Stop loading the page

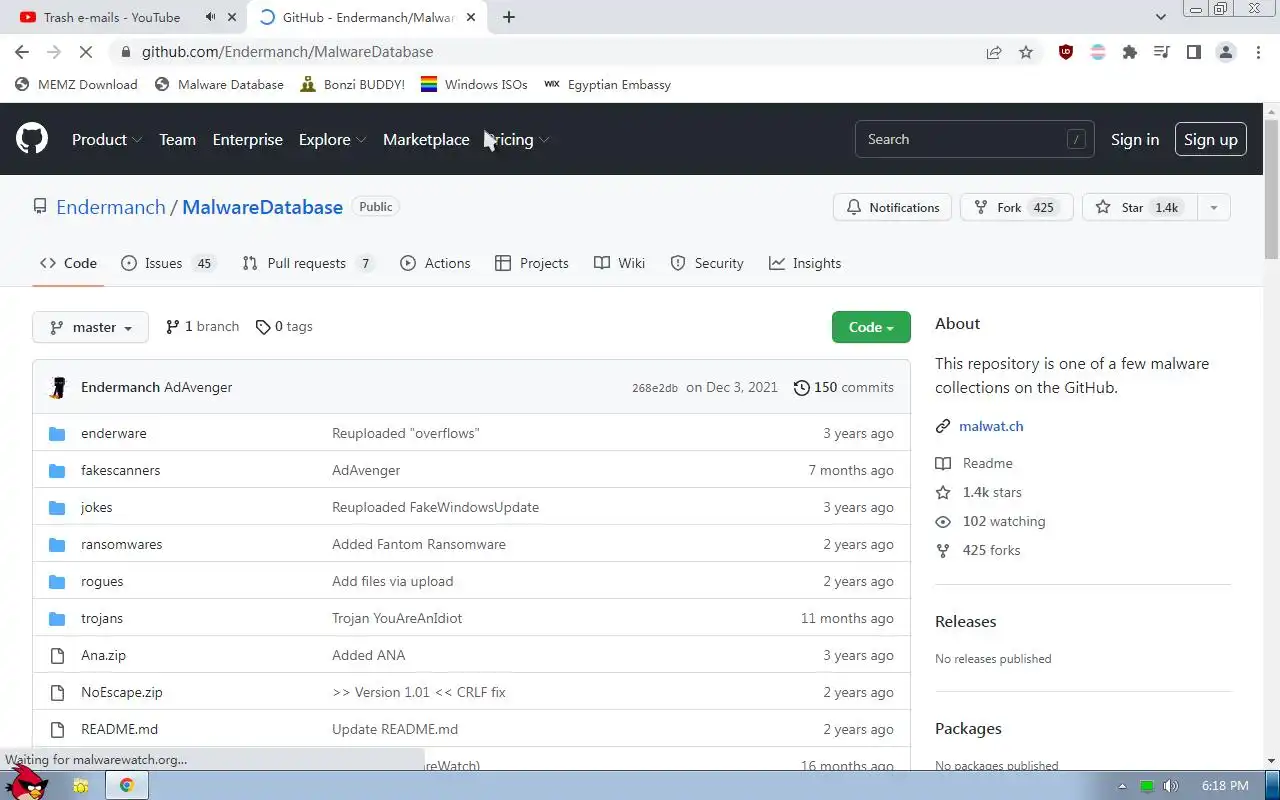tap(85, 52)
